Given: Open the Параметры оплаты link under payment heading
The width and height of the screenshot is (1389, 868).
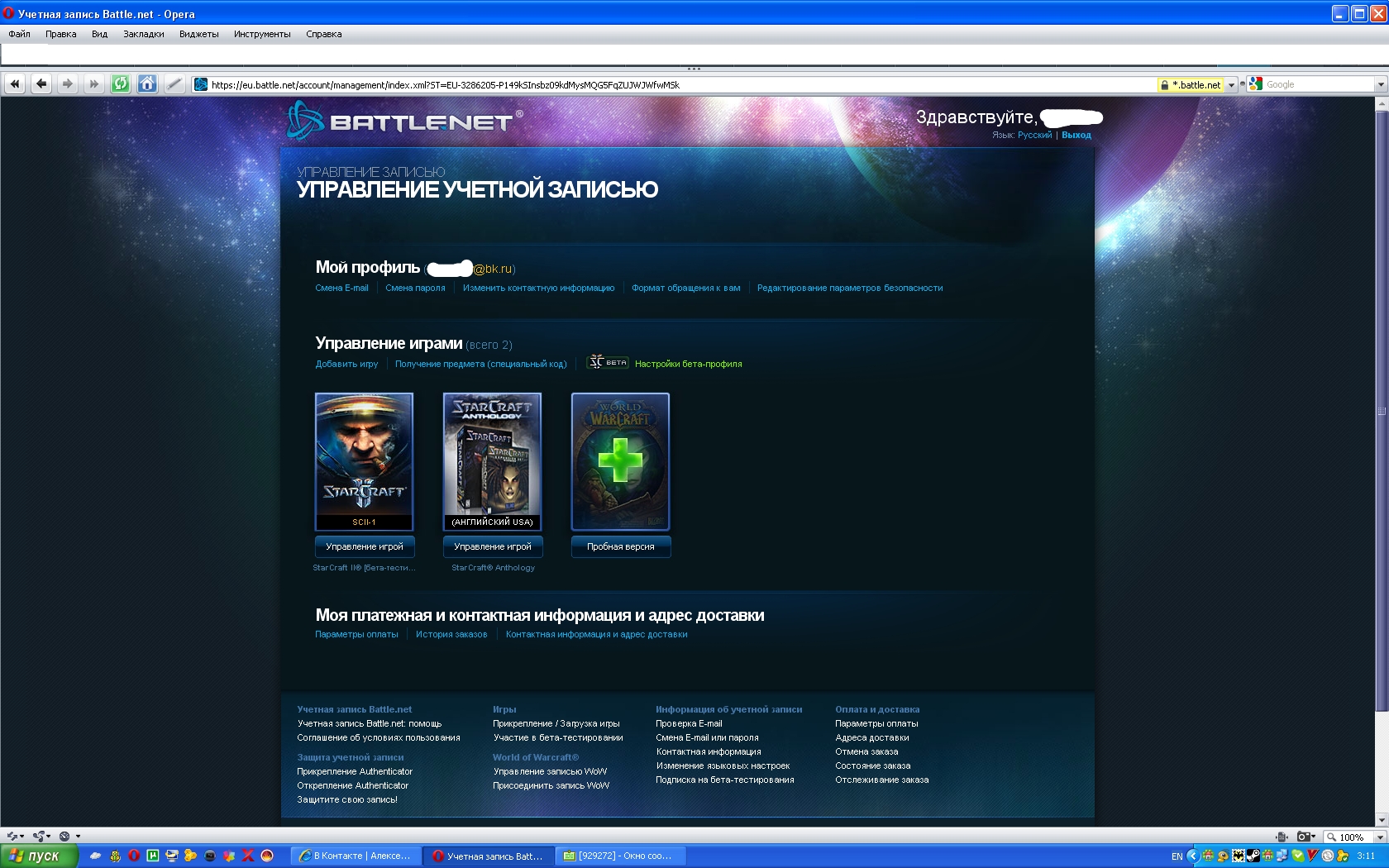Looking at the screenshot, I should [x=356, y=634].
